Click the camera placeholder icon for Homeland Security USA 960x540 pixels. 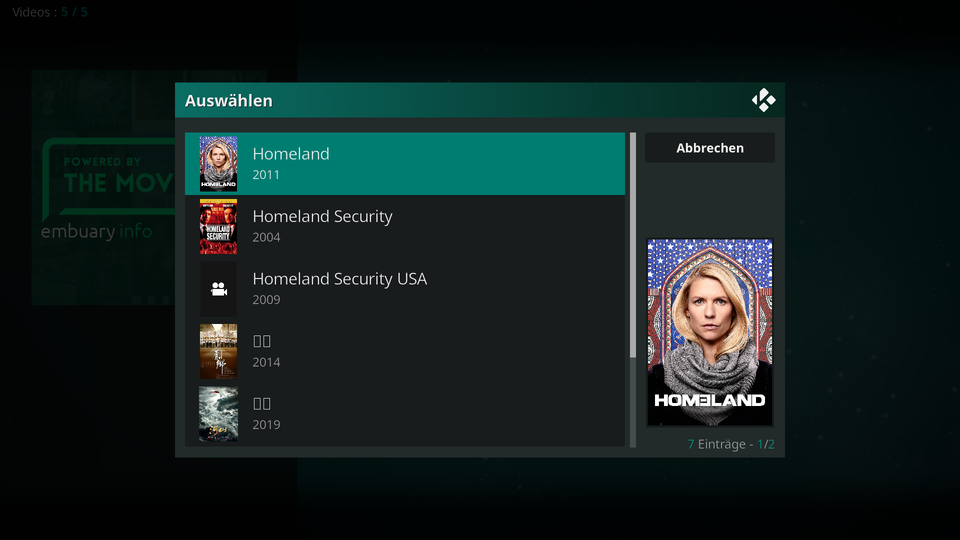coord(219,289)
